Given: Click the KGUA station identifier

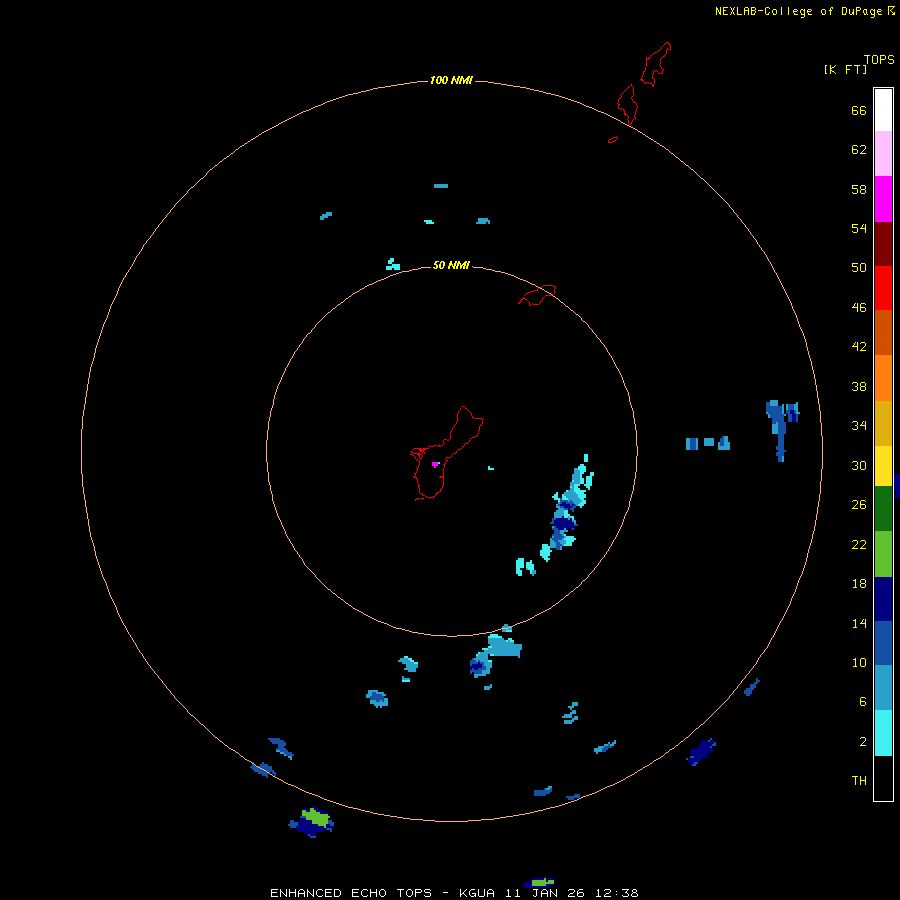Looking at the screenshot, I should pyautogui.click(x=477, y=893).
